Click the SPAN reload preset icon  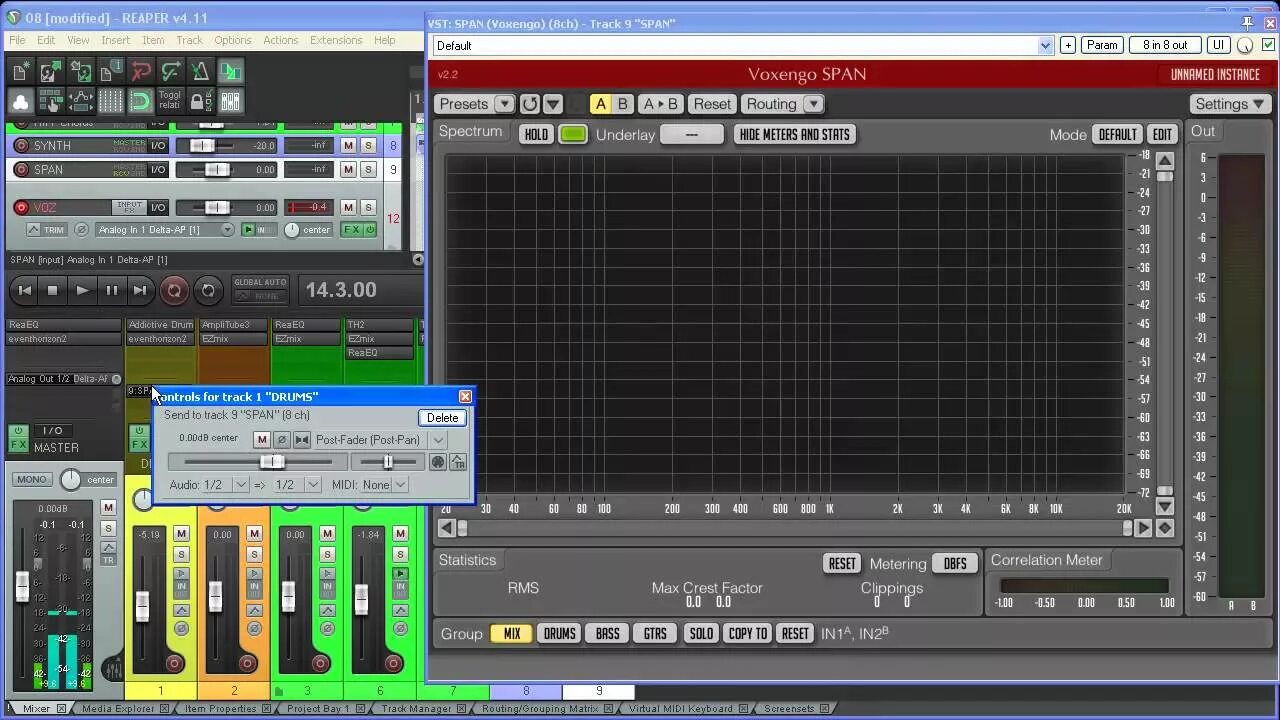click(530, 104)
